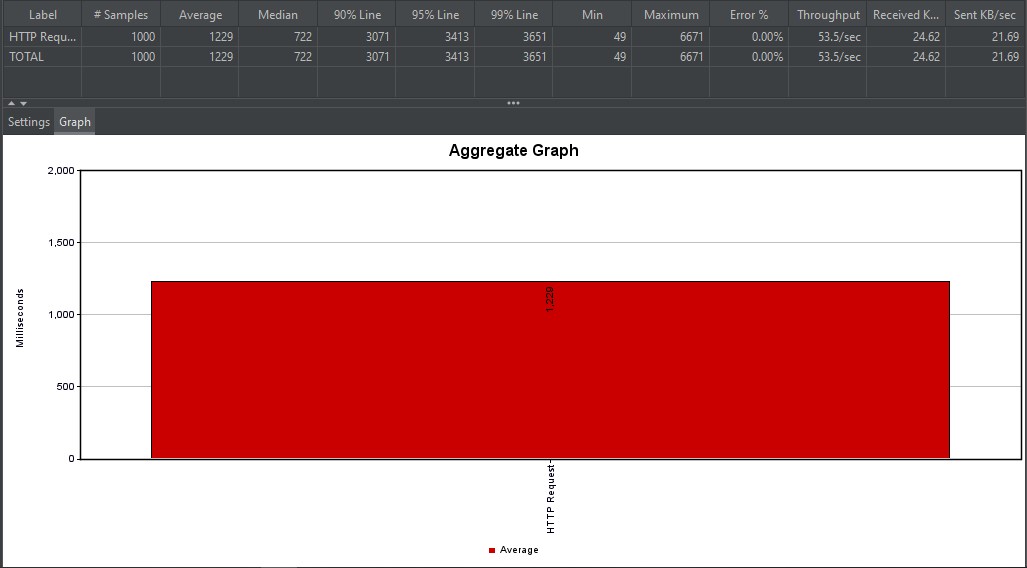
Task: Select Error 0.00% in HTTP Request row
Action: 749,37
